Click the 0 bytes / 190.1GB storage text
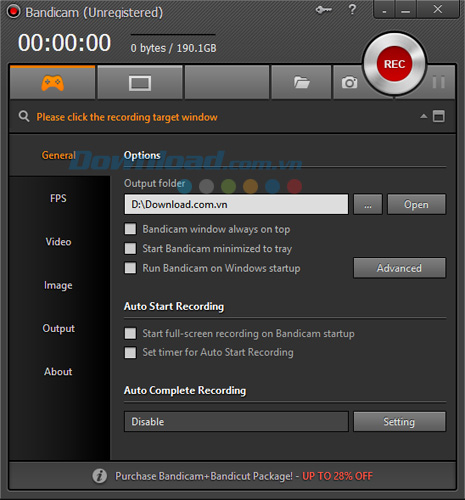Viewport: 465px width, 500px height. pos(173,48)
